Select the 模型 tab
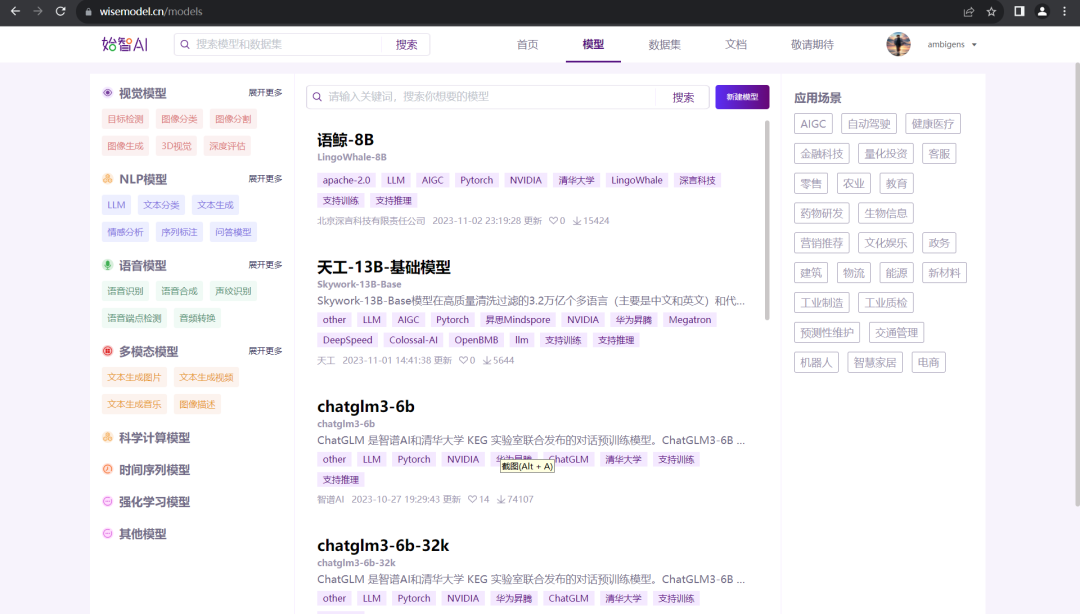The height and width of the screenshot is (614, 1080). point(593,44)
